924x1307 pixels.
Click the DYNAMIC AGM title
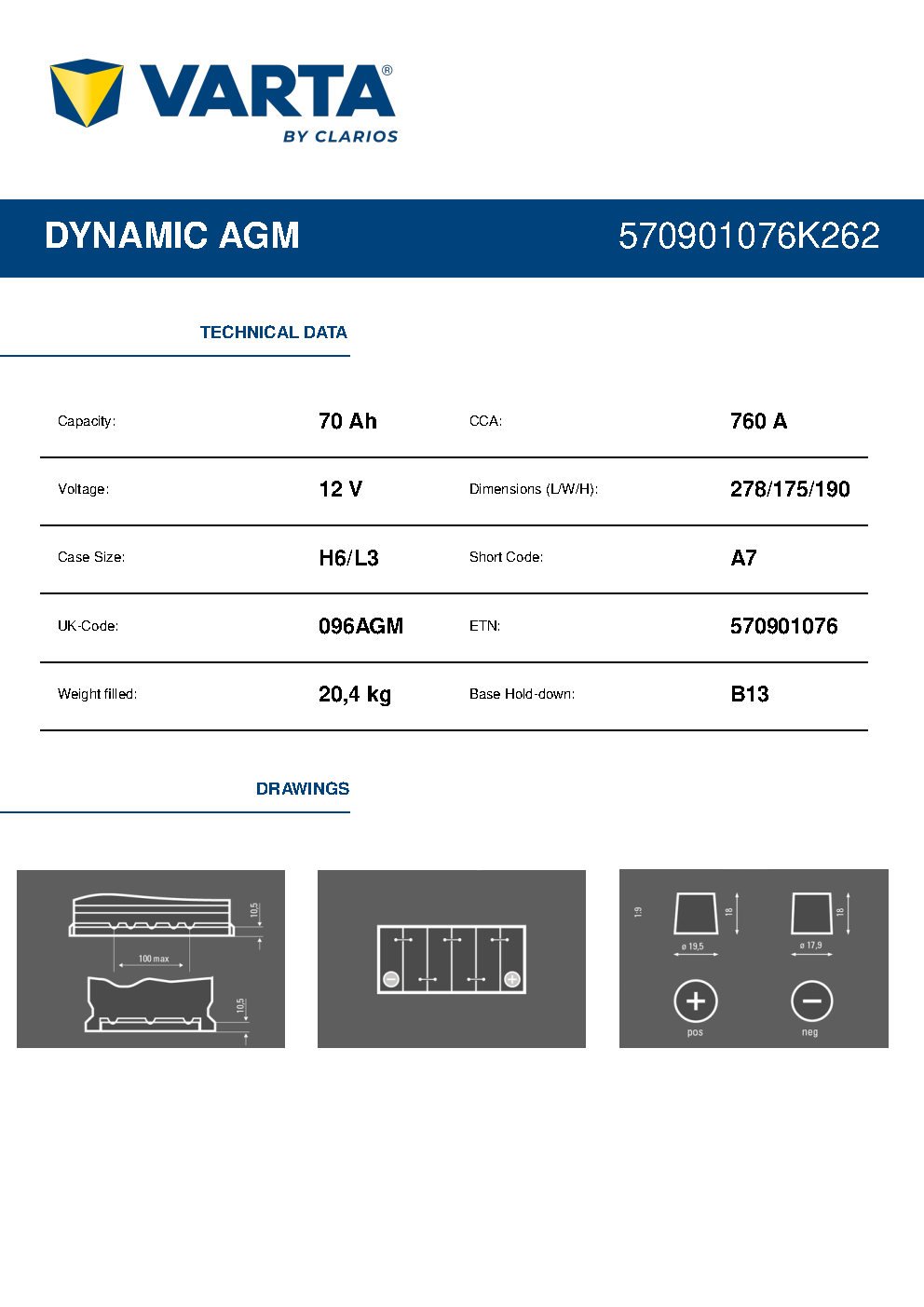[x=172, y=237]
